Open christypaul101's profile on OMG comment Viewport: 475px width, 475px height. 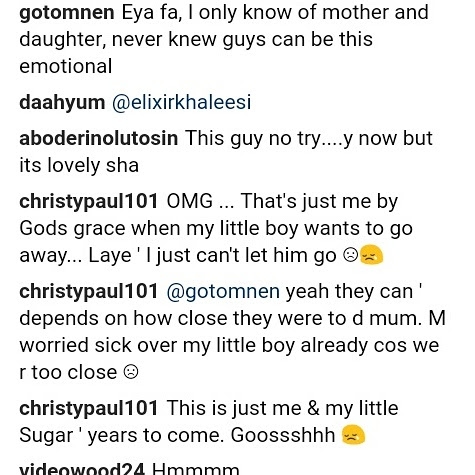tap(89, 202)
